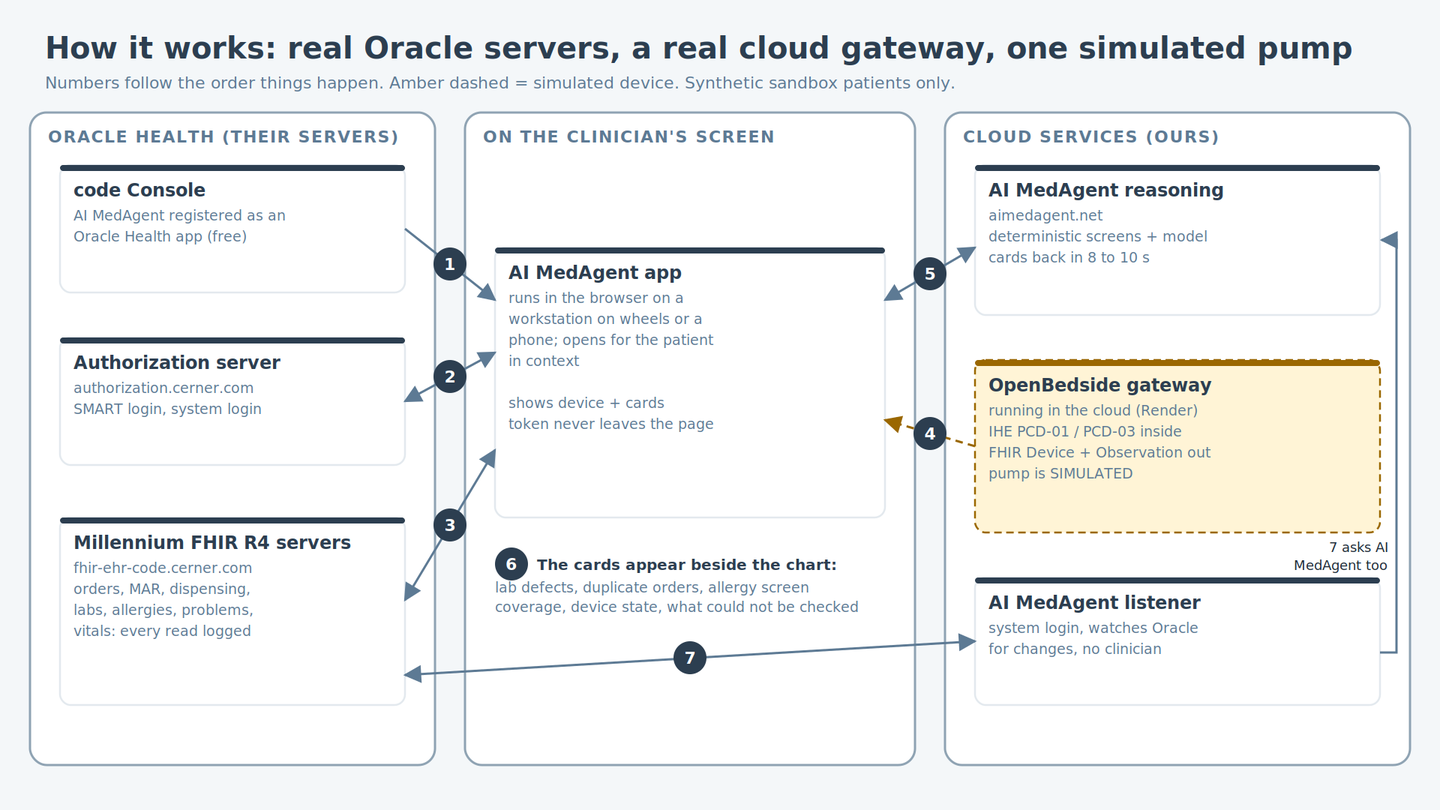Click 'vitals: every read logged' line

tap(162, 631)
